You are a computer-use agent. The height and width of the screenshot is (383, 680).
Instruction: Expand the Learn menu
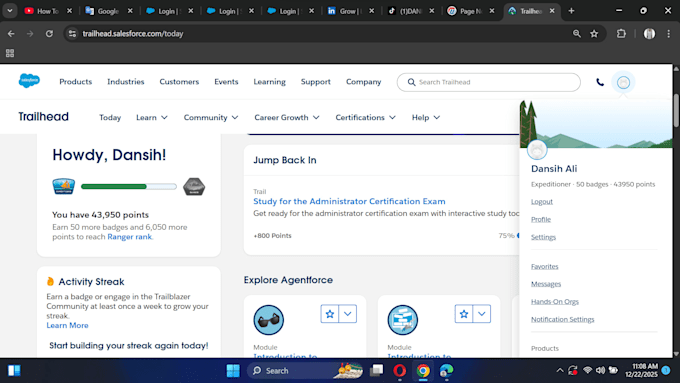(152, 118)
